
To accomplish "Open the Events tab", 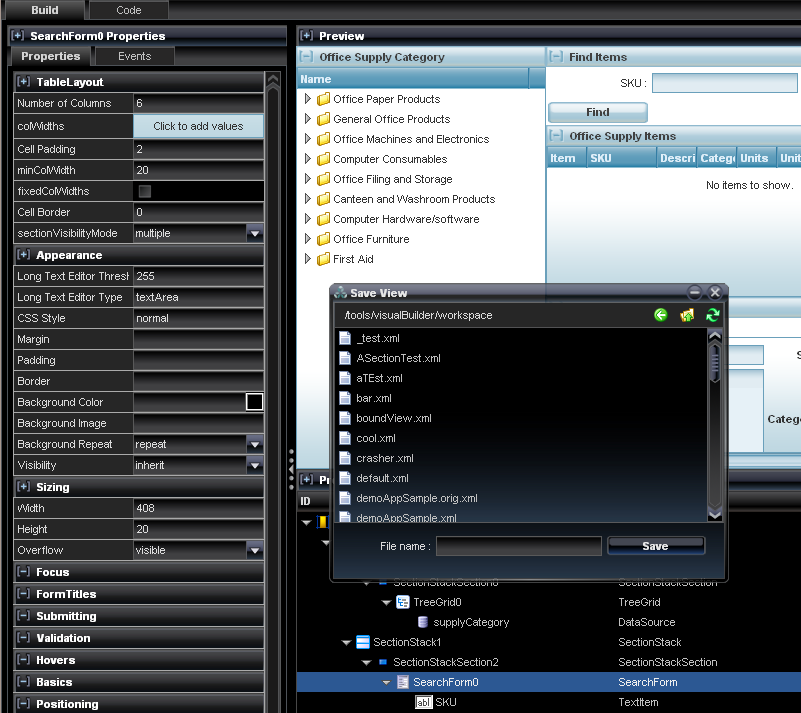I will (134, 56).
